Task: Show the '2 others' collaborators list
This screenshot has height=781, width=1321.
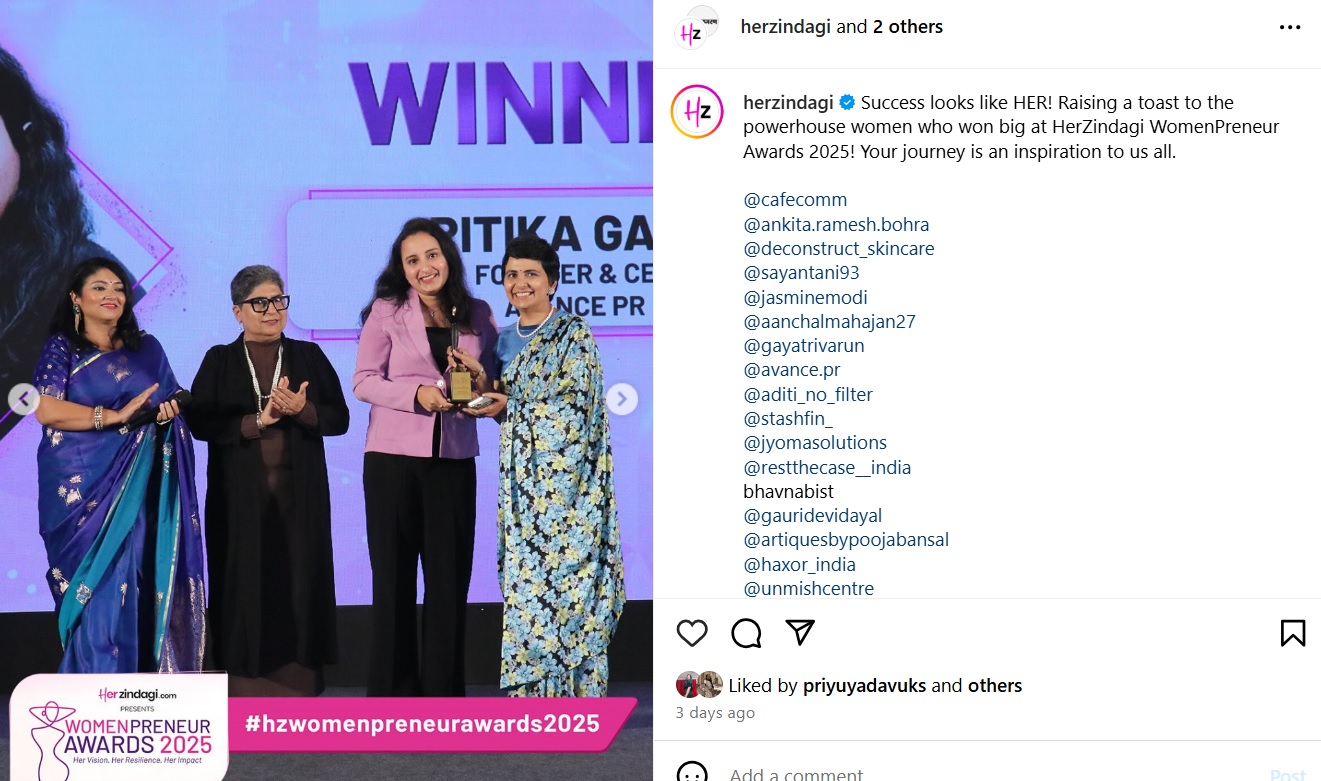Action: click(908, 27)
